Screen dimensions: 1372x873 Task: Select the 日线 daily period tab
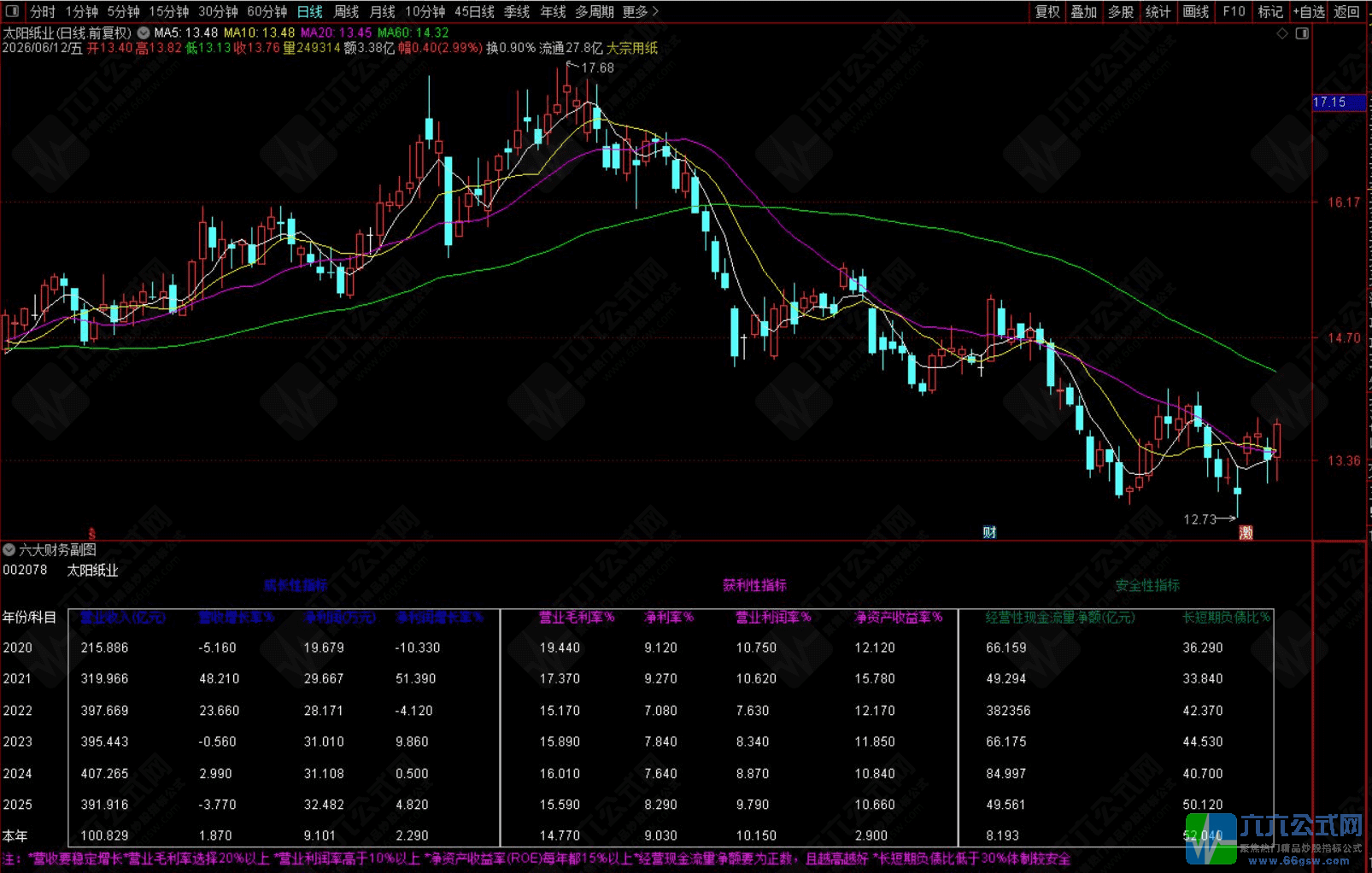[x=309, y=11]
